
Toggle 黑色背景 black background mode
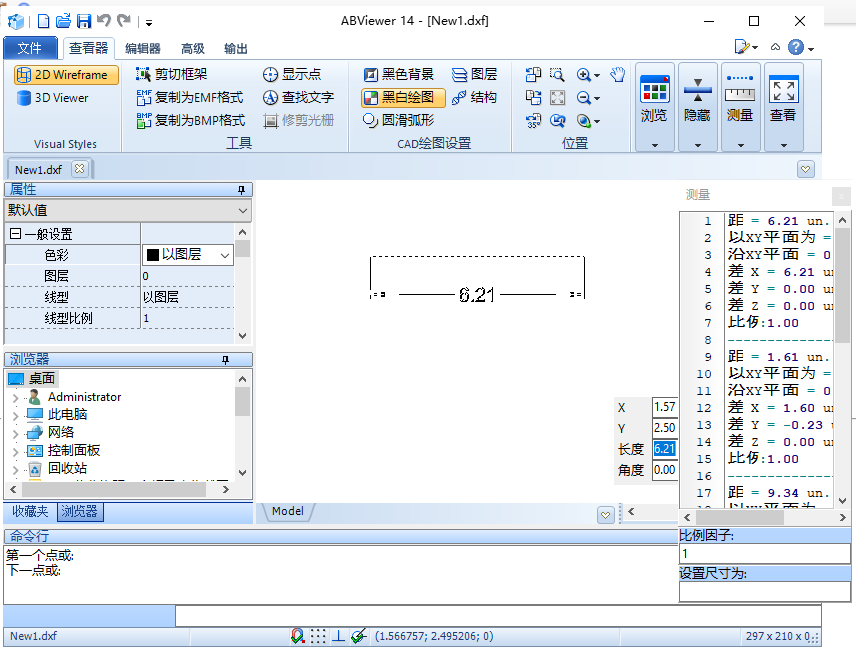(397, 74)
